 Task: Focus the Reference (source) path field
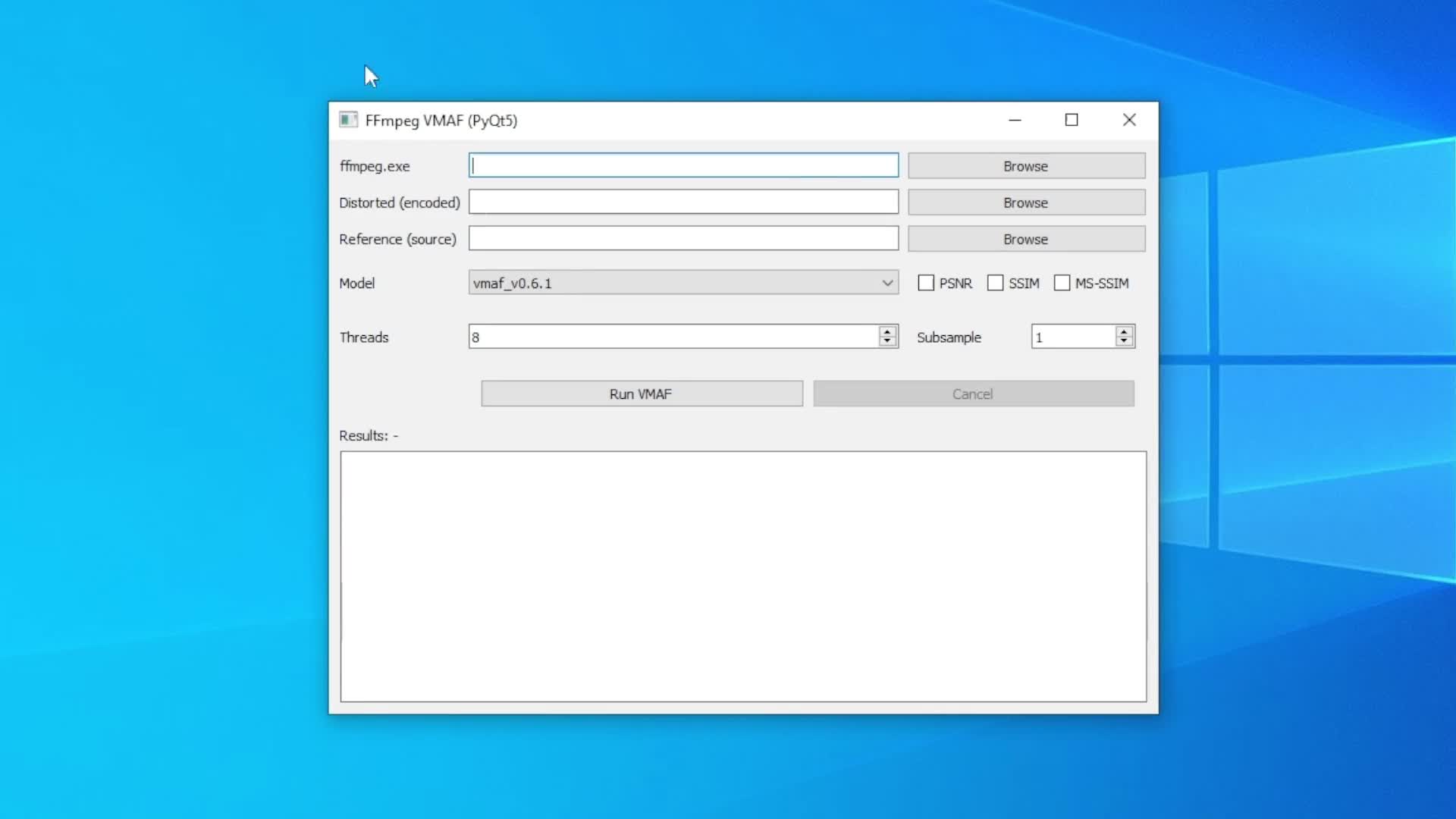[x=683, y=238]
